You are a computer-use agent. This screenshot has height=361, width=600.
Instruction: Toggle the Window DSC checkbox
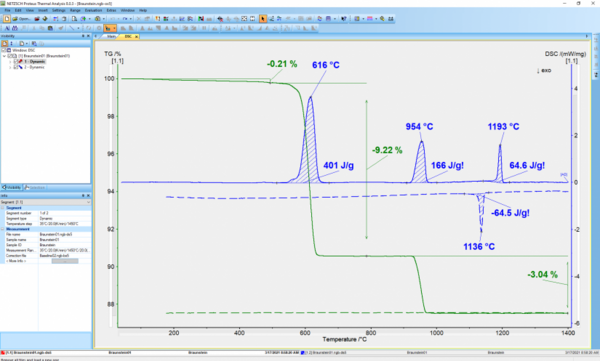pyautogui.click(x=4, y=50)
